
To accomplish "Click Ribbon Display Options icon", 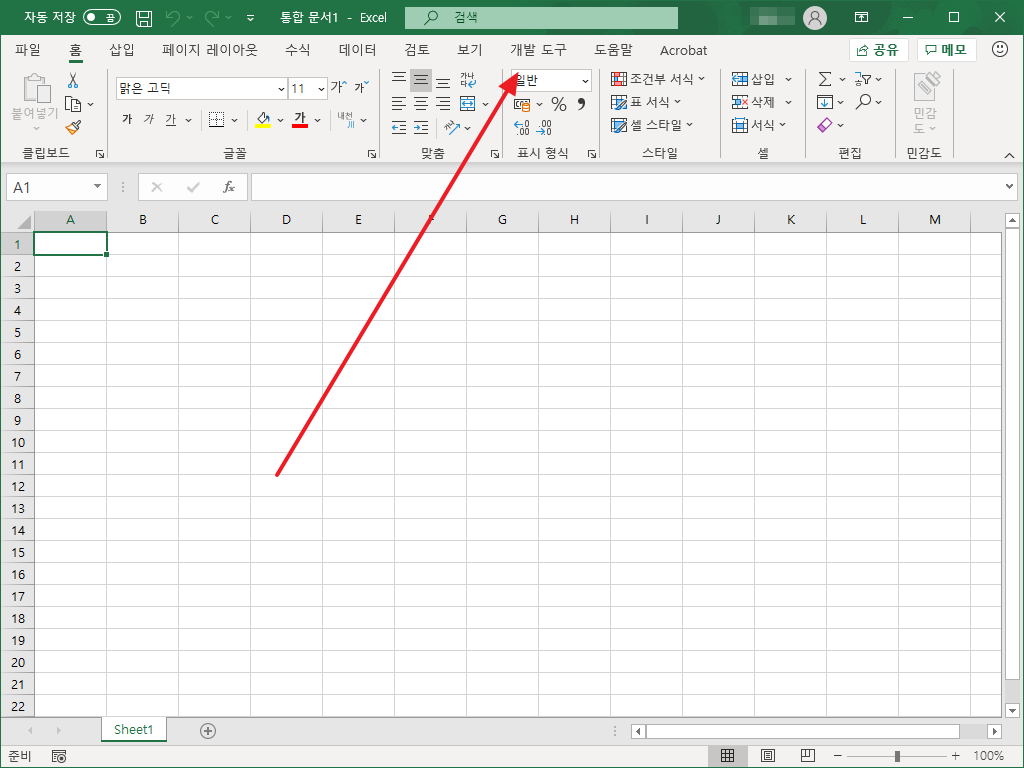I will point(861,18).
